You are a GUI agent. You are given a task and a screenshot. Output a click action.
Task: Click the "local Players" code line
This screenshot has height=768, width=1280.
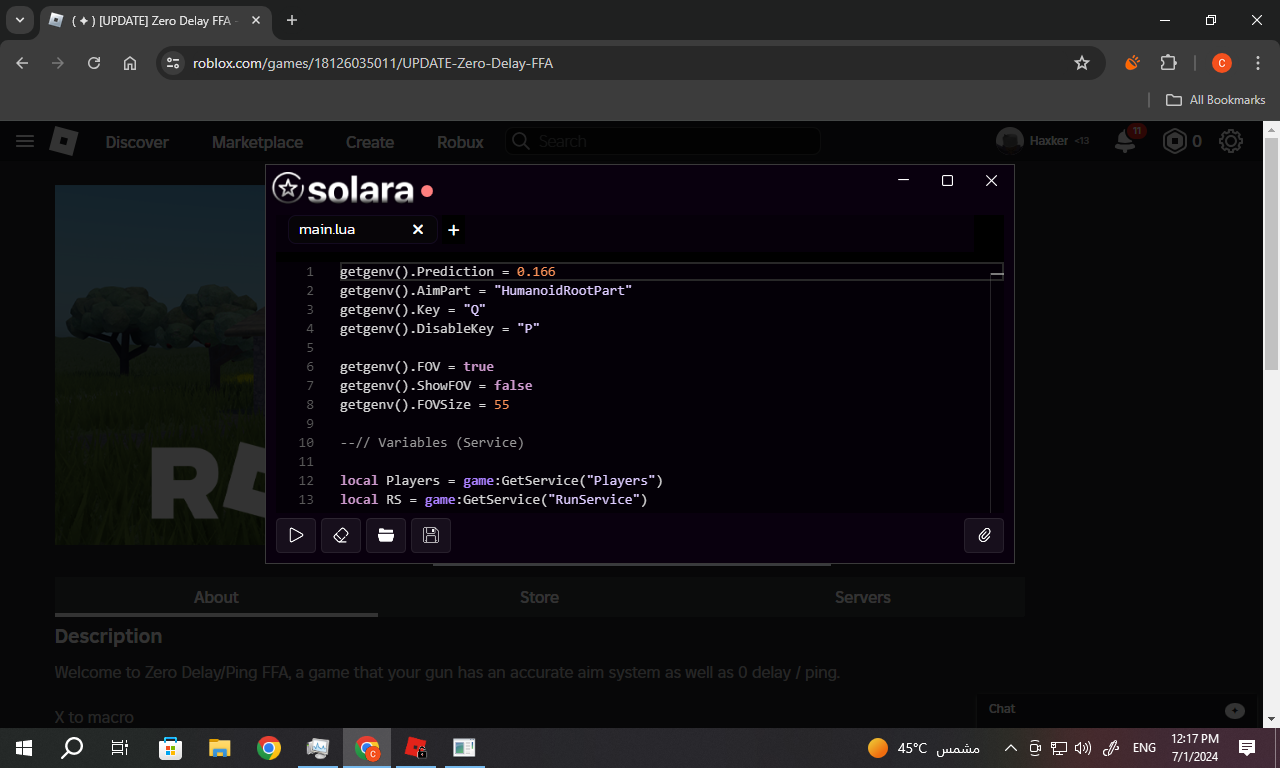[x=502, y=481]
